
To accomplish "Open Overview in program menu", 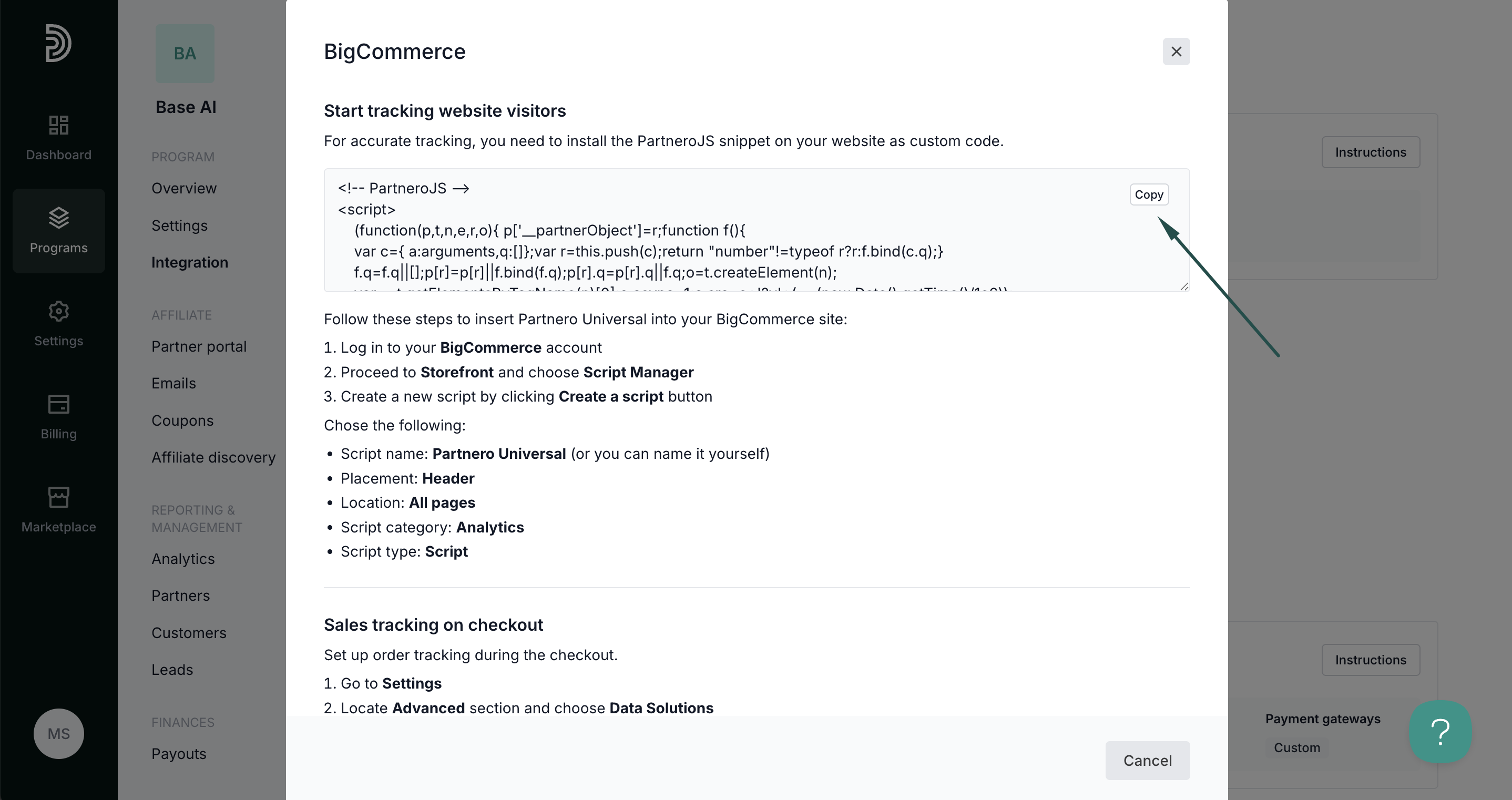I will tap(183, 188).
